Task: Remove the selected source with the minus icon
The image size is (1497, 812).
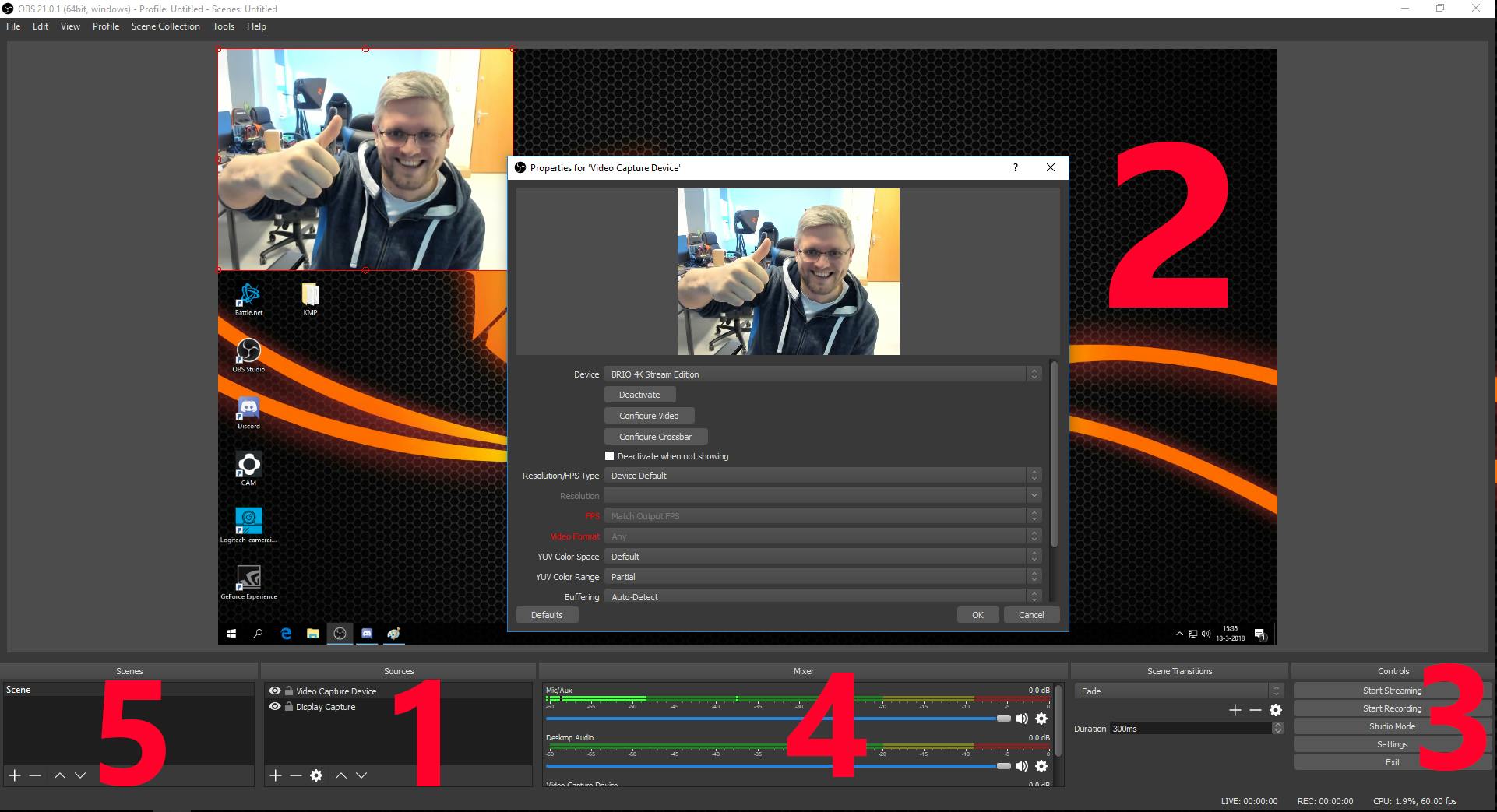Action: click(296, 775)
